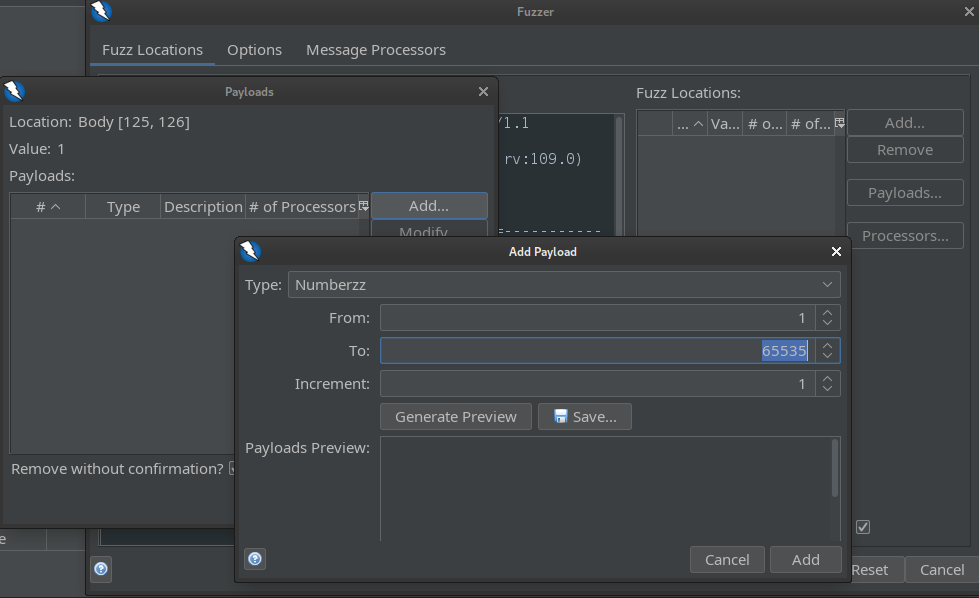Click the Processors button
Image resolution: width=979 pixels, height=598 pixels.
pos(904,235)
